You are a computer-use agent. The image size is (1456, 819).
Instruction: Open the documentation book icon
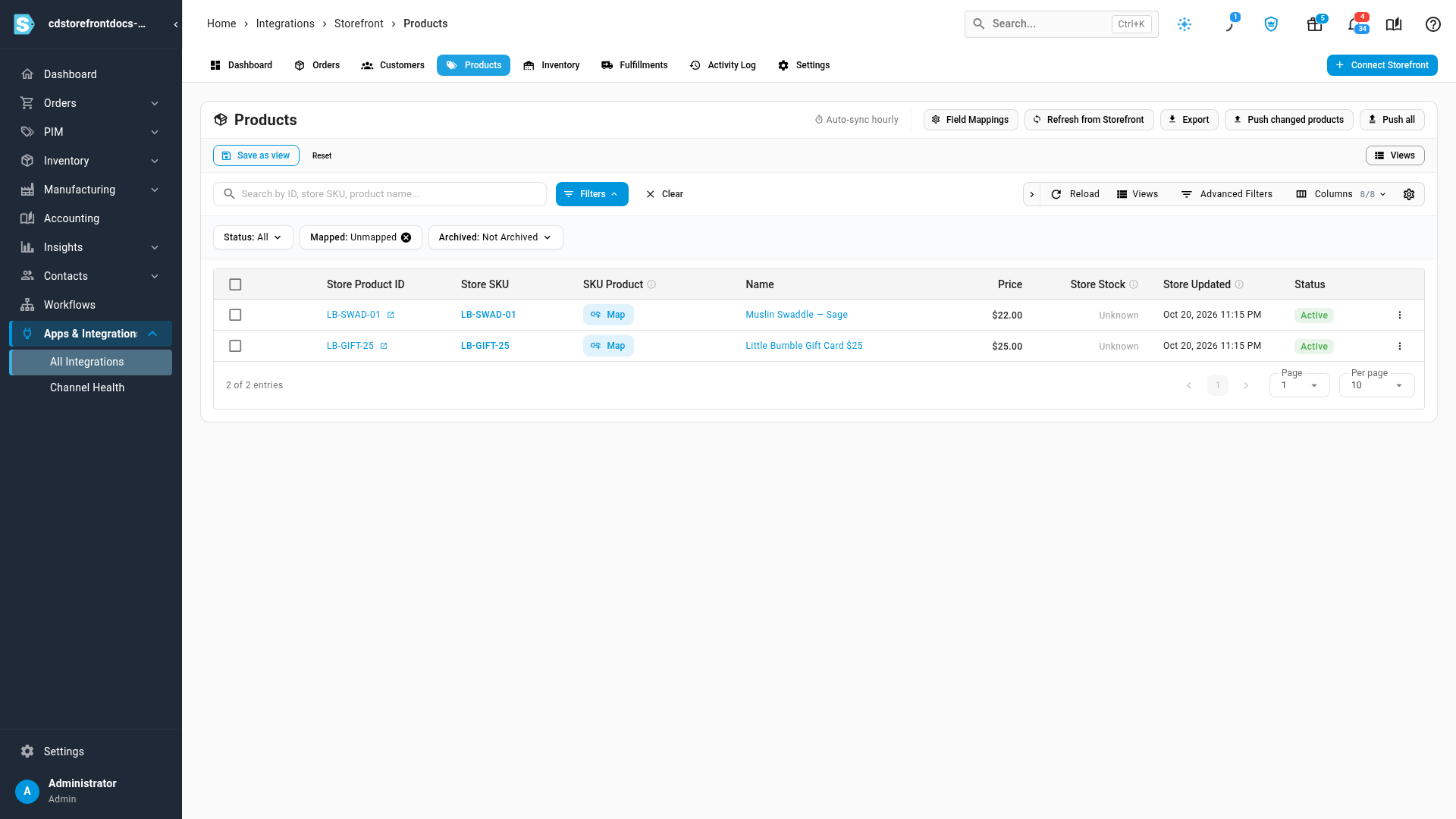tap(1394, 24)
